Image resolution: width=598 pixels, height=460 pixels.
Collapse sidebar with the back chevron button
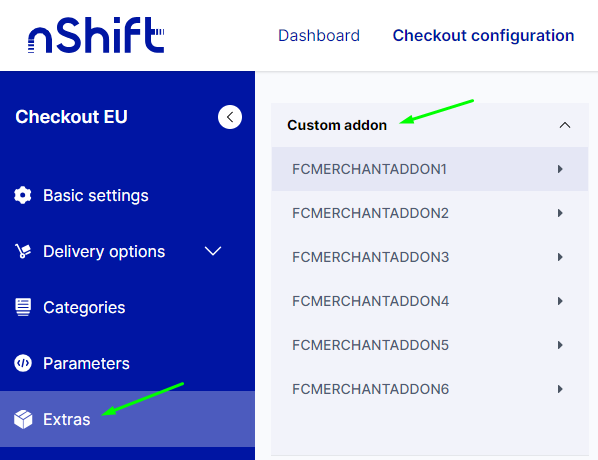coord(230,117)
